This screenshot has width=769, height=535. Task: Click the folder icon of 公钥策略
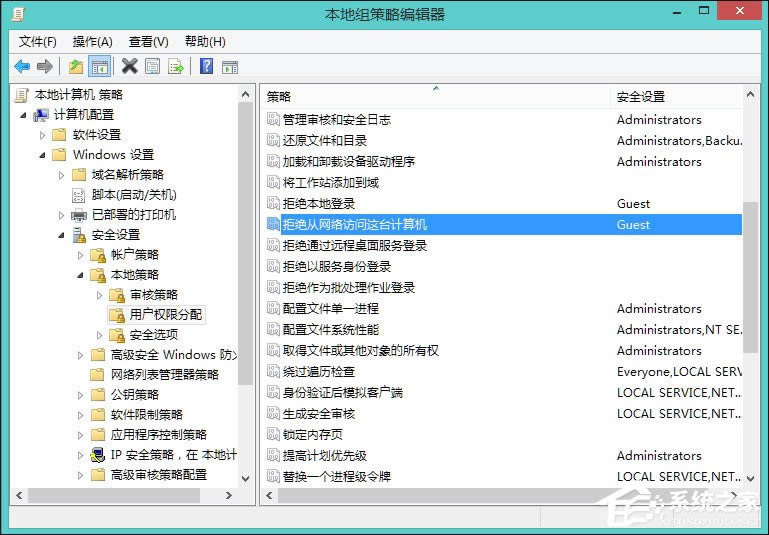98,394
